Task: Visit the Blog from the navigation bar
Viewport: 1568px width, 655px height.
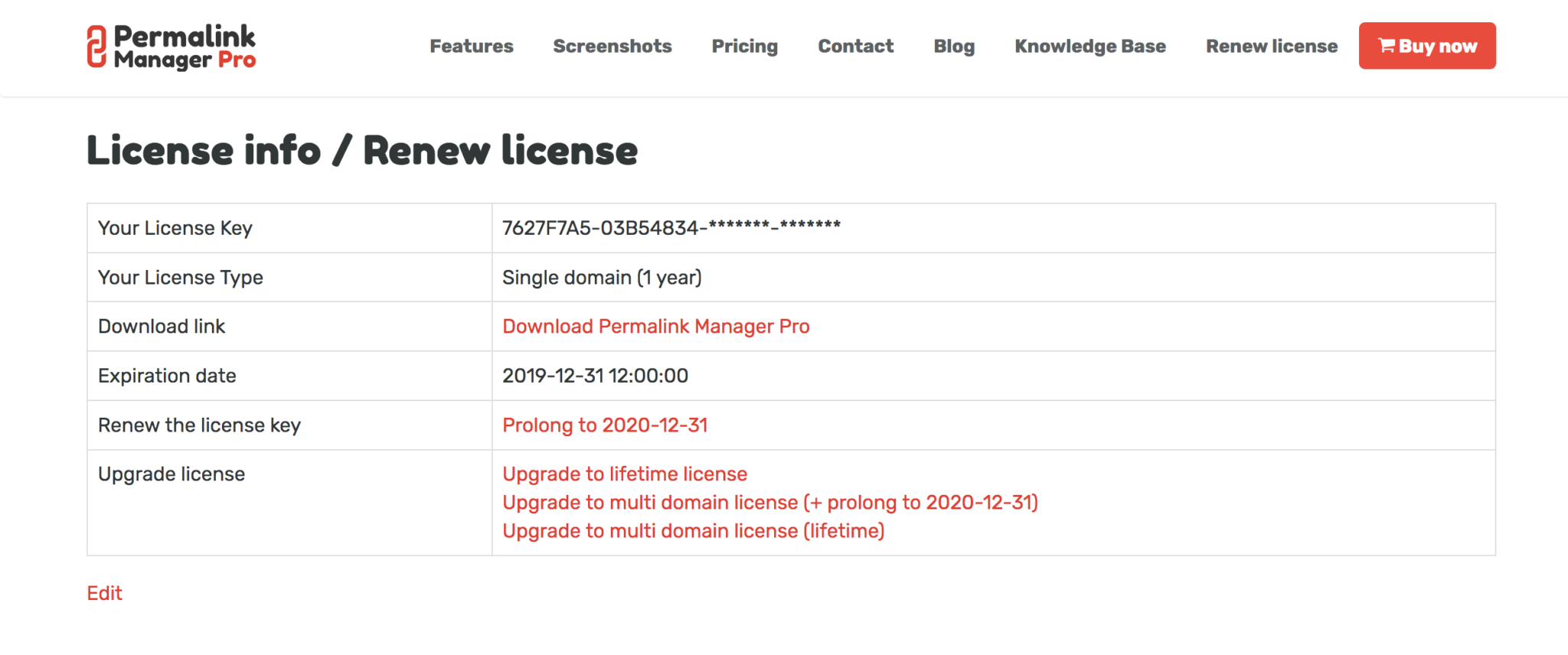Action: point(954,46)
